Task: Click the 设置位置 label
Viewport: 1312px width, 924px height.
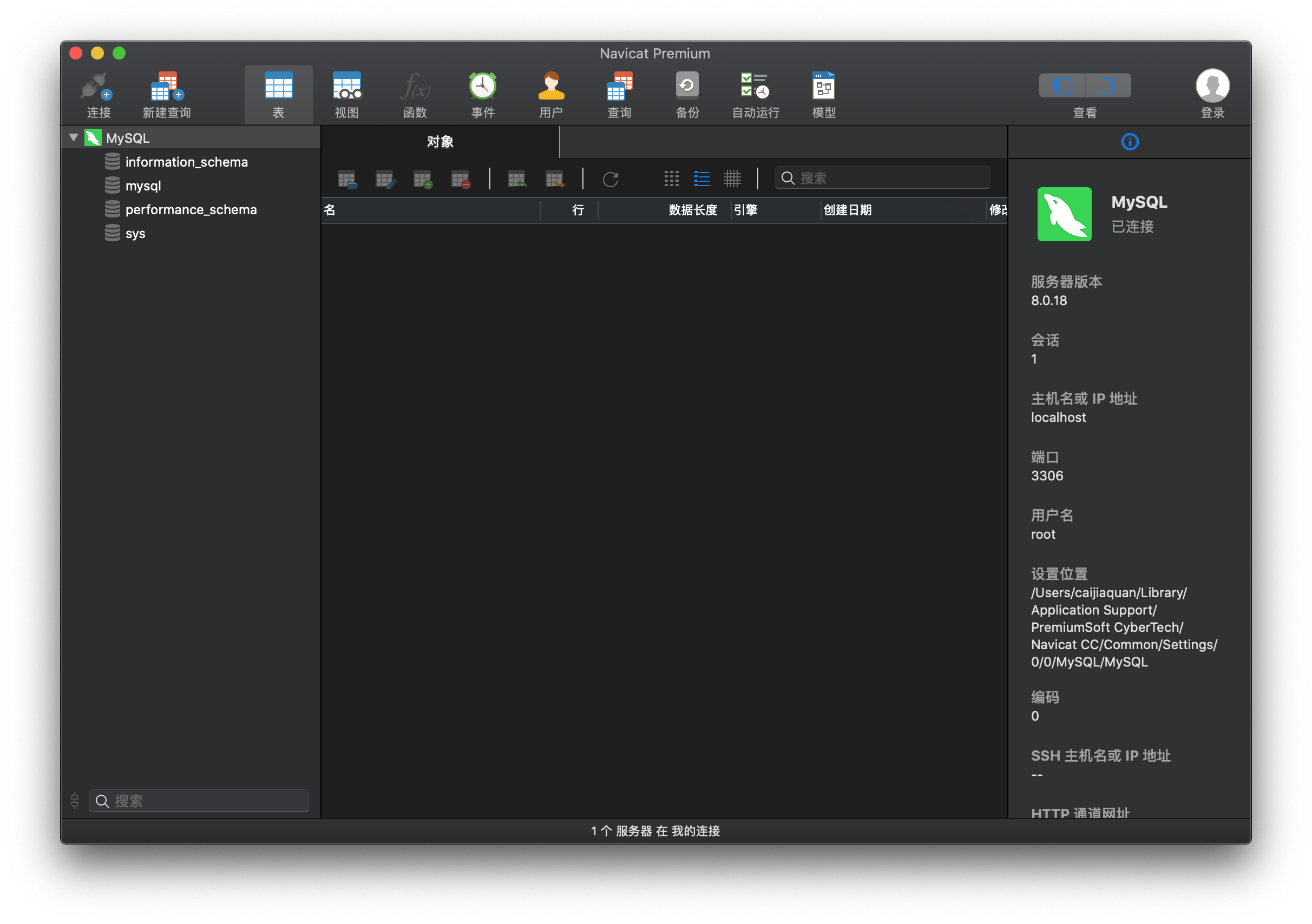Action: (x=1059, y=574)
